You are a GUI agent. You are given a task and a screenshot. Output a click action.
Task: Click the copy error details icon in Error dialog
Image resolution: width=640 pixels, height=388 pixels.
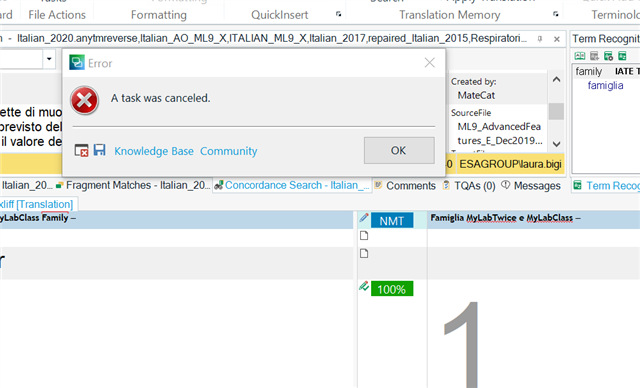tap(81, 151)
